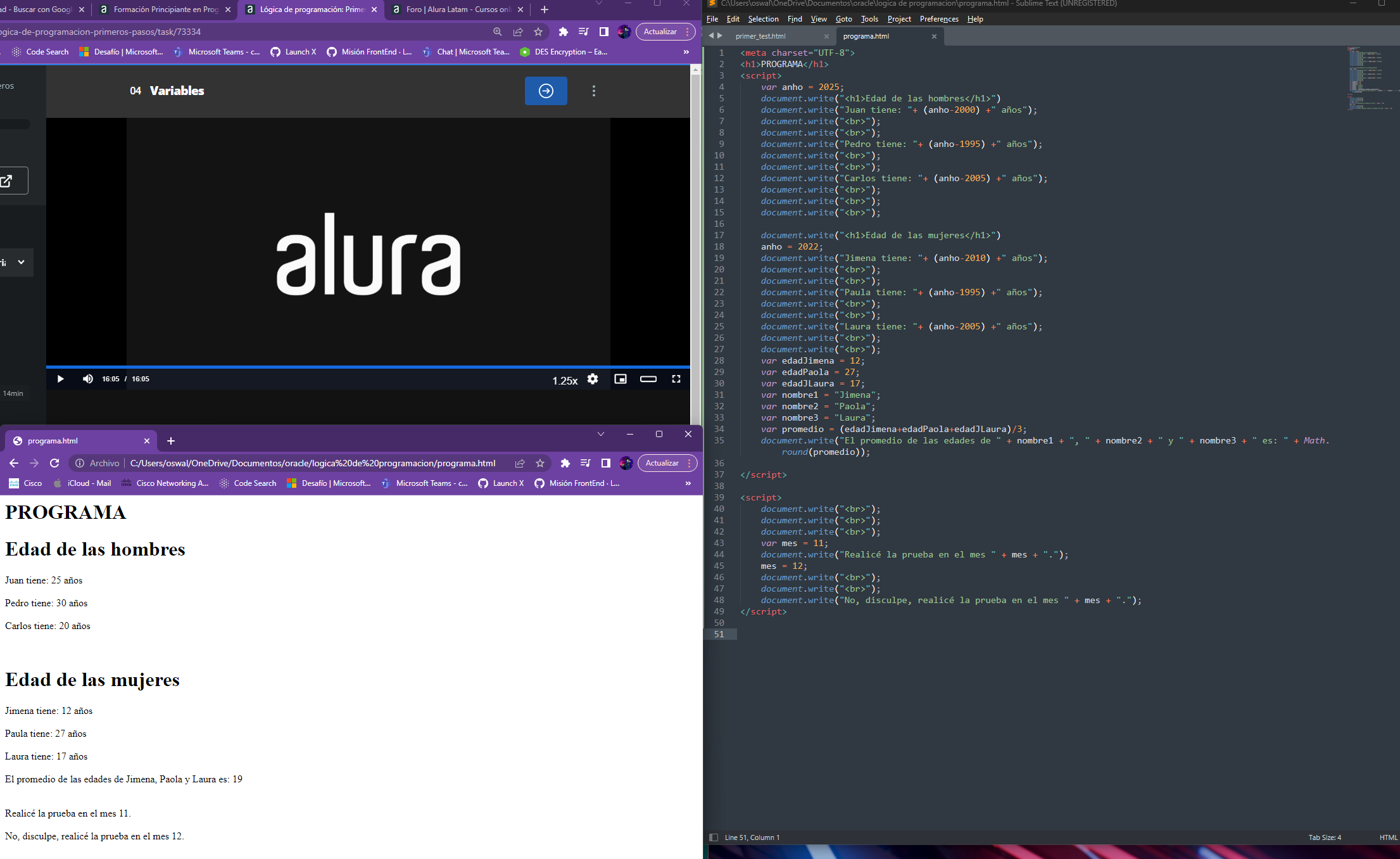Change HTML syntax in status bar
The image size is (1400, 859).
[1388, 837]
